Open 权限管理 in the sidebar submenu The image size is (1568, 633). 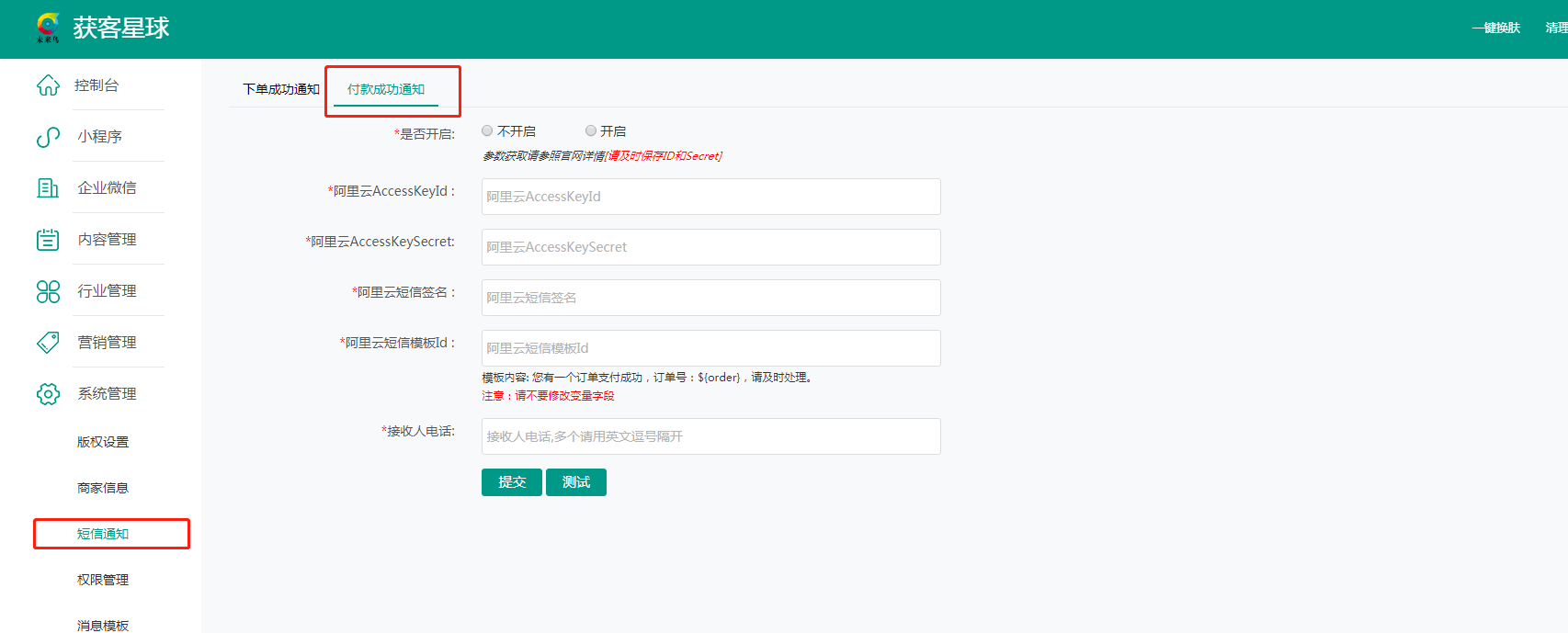tap(103, 580)
